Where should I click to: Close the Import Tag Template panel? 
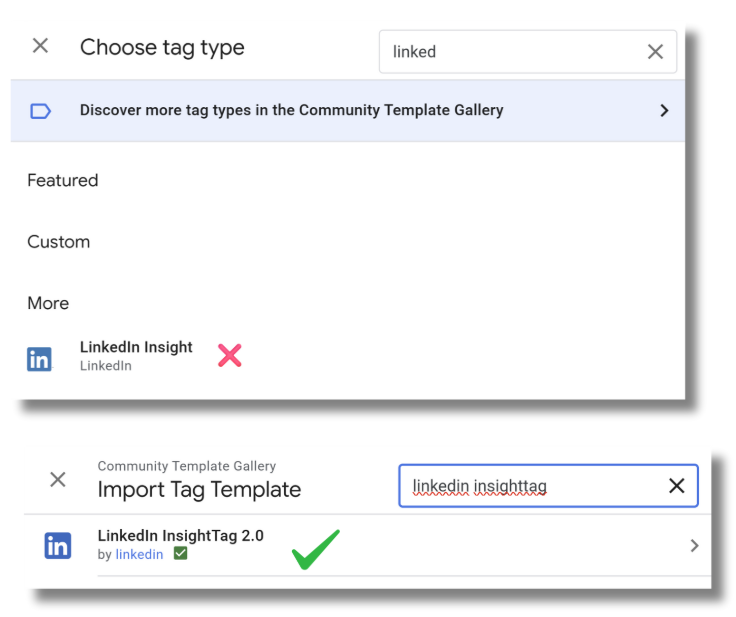coord(58,480)
